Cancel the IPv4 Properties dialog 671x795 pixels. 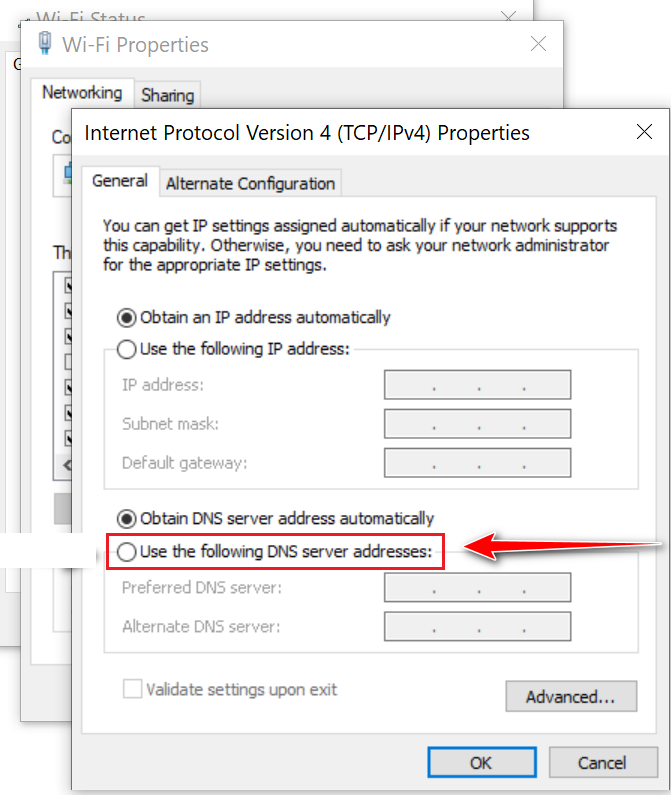click(602, 763)
